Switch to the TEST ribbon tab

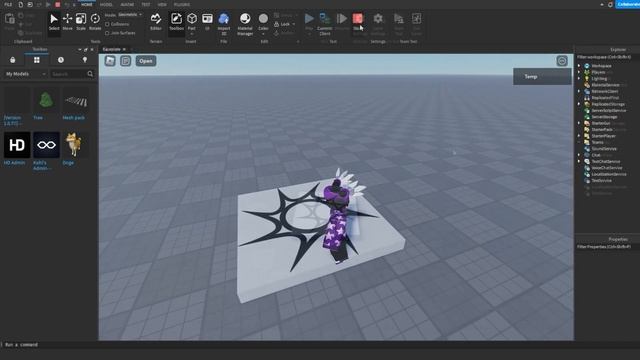click(146, 4)
